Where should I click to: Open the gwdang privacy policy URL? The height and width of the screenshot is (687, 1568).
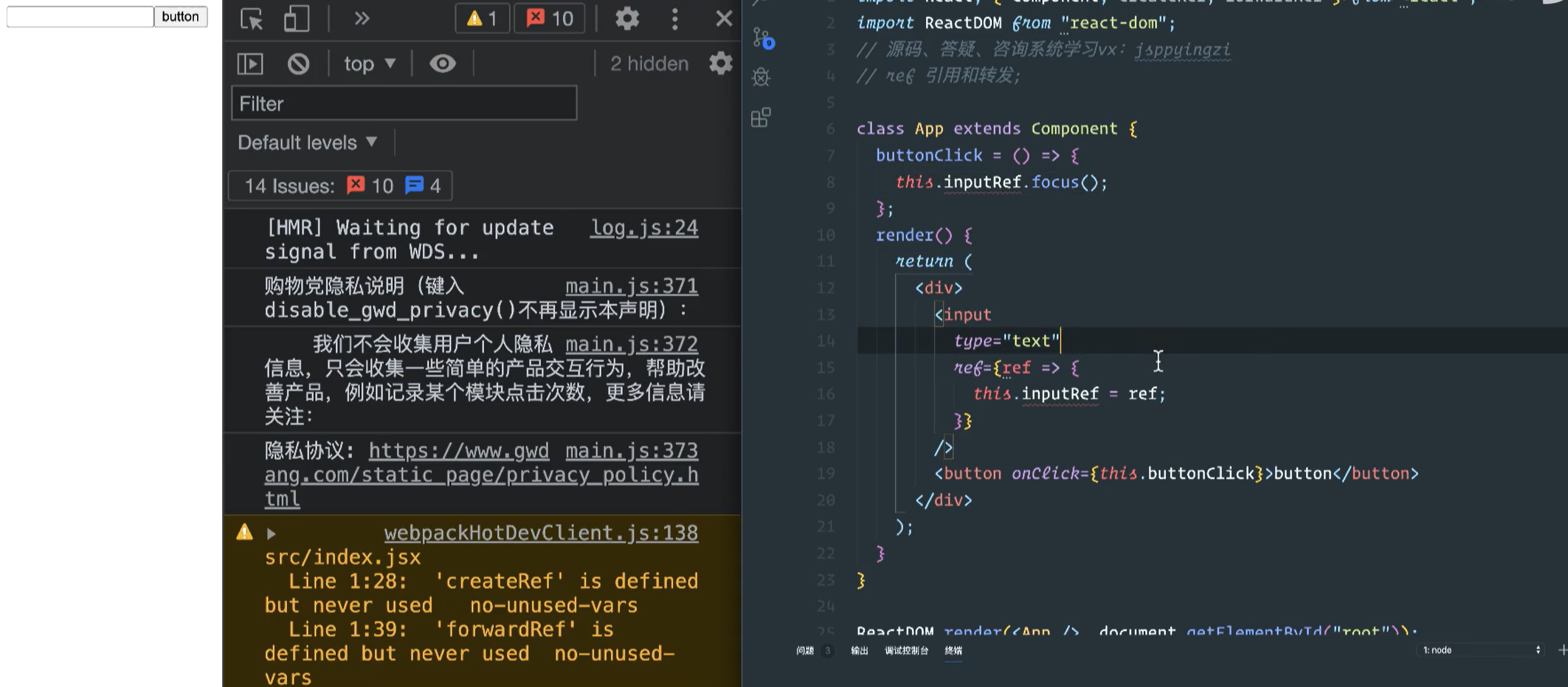(481, 474)
